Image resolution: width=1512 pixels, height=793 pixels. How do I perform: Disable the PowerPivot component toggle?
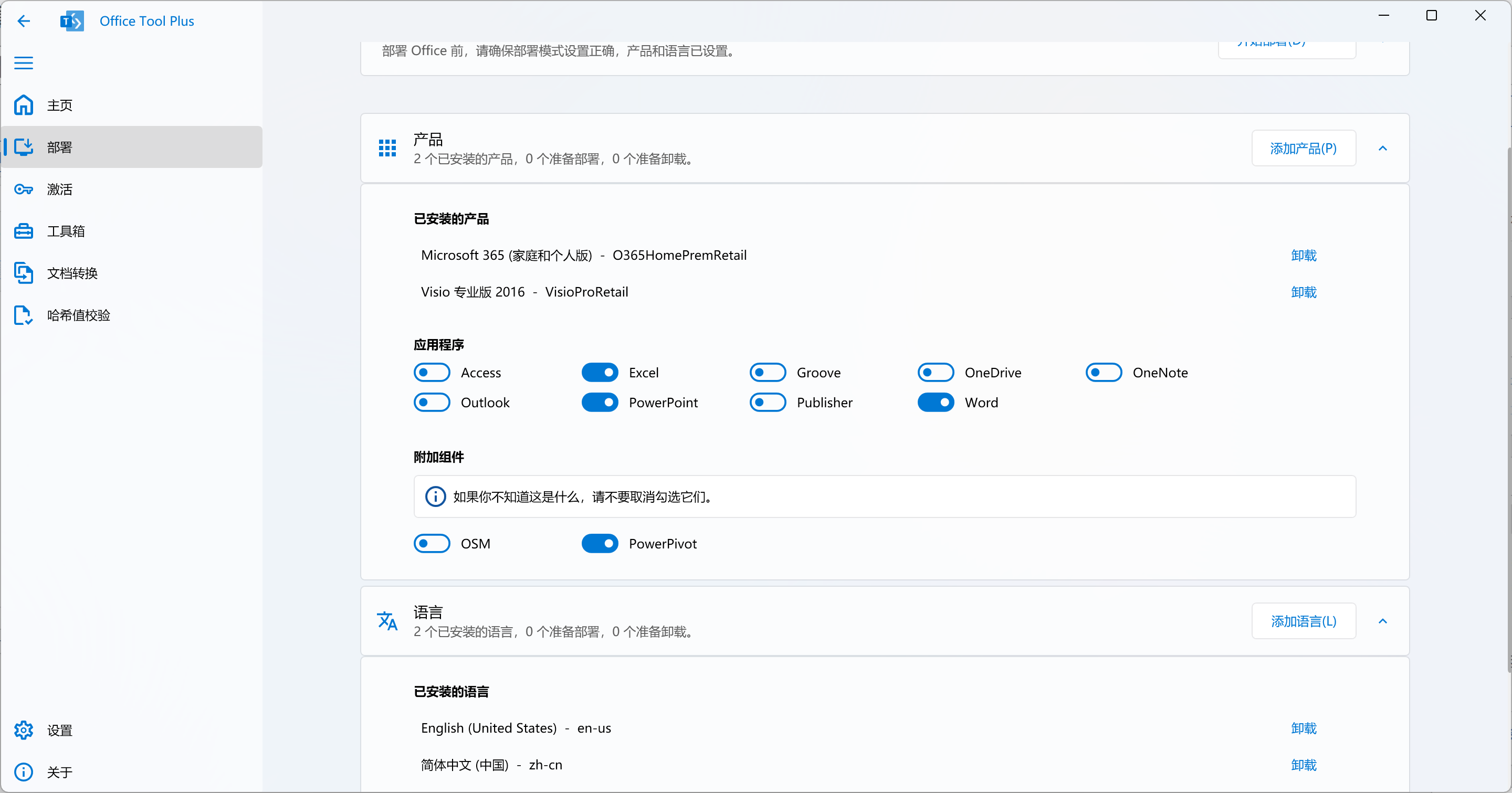pos(599,544)
